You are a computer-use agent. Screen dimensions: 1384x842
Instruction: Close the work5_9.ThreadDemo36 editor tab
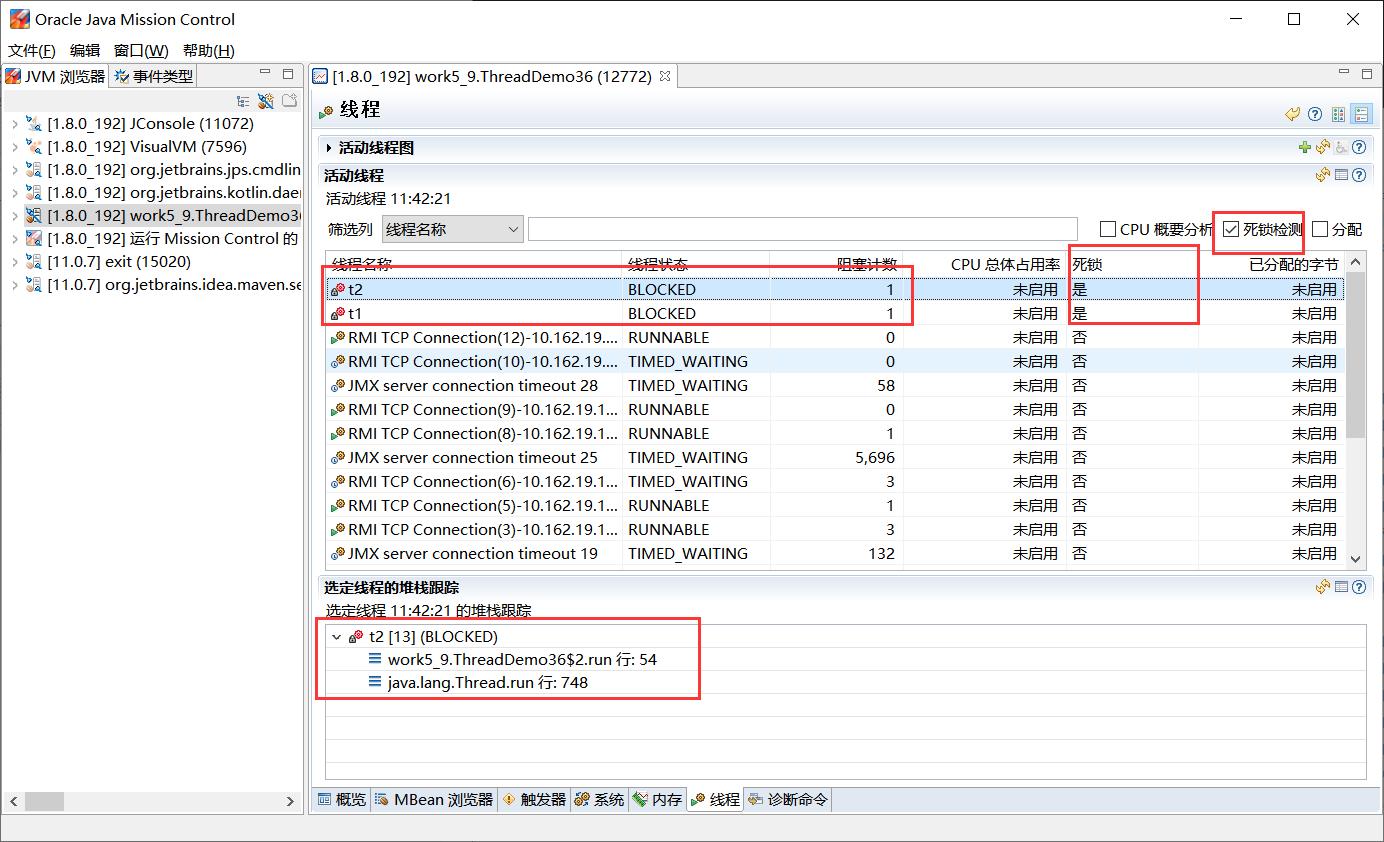tap(665, 76)
